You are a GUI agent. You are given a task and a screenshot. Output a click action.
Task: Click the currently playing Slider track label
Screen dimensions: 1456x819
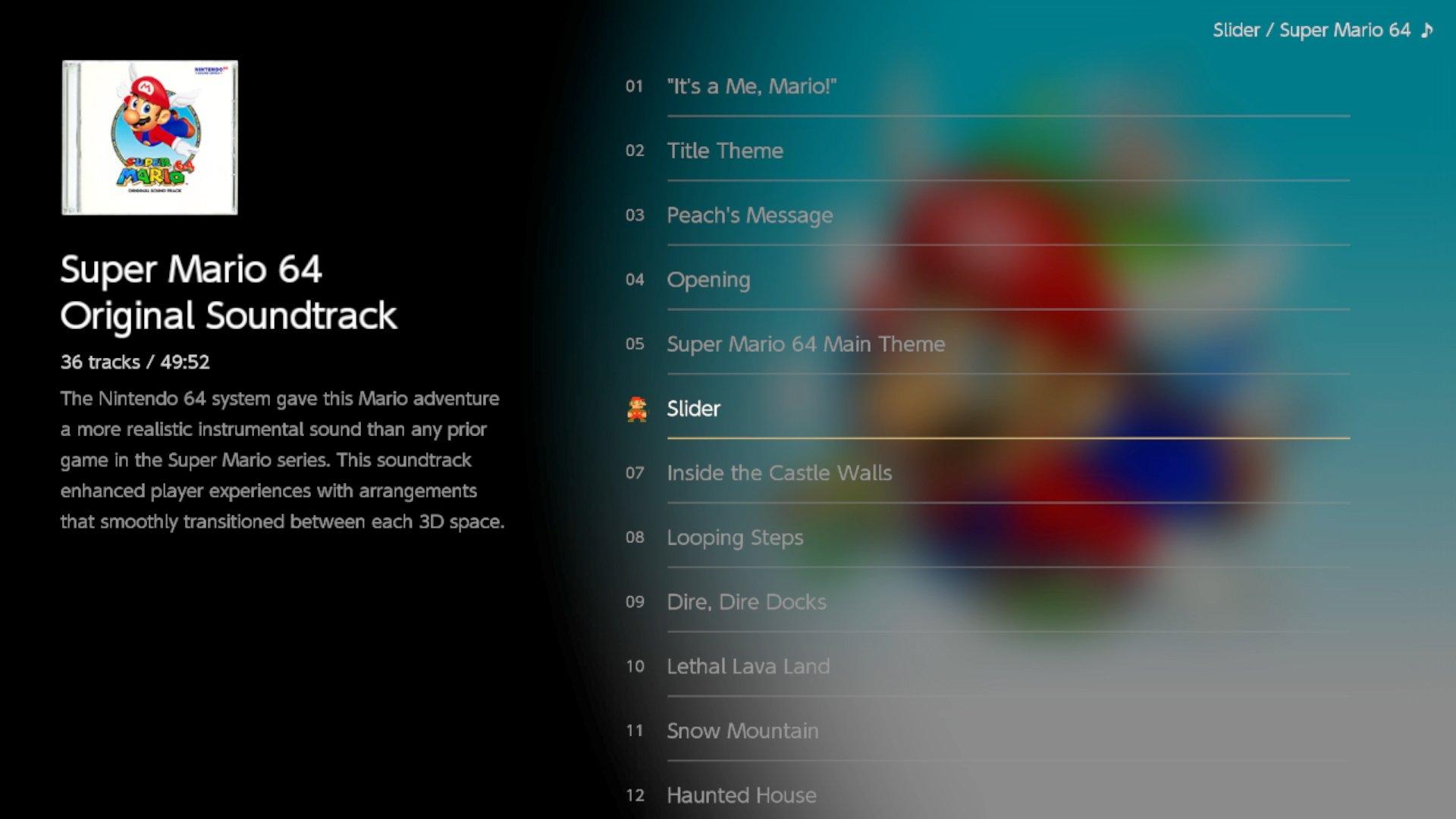[693, 408]
